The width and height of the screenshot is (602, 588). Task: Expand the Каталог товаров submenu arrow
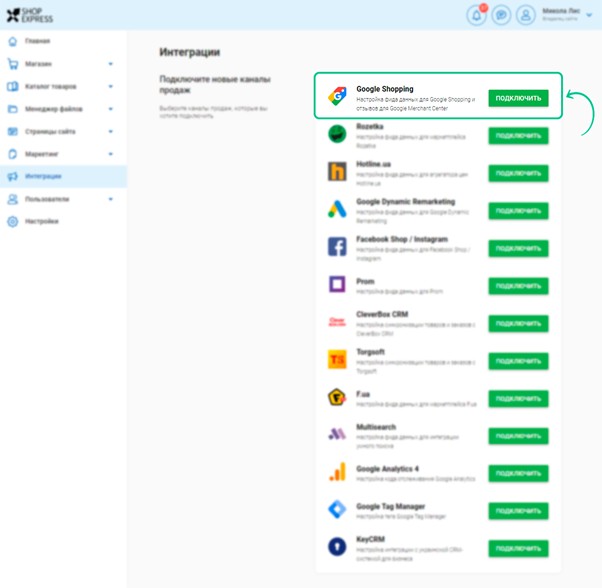pyautogui.click(x=111, y=87)
